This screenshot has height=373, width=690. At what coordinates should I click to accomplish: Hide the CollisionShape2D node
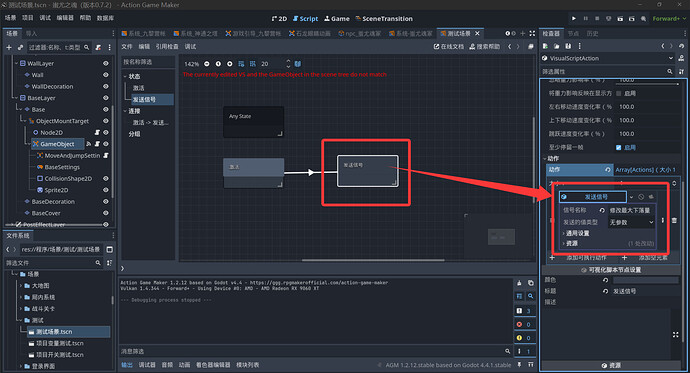click(x=106, y=179)
